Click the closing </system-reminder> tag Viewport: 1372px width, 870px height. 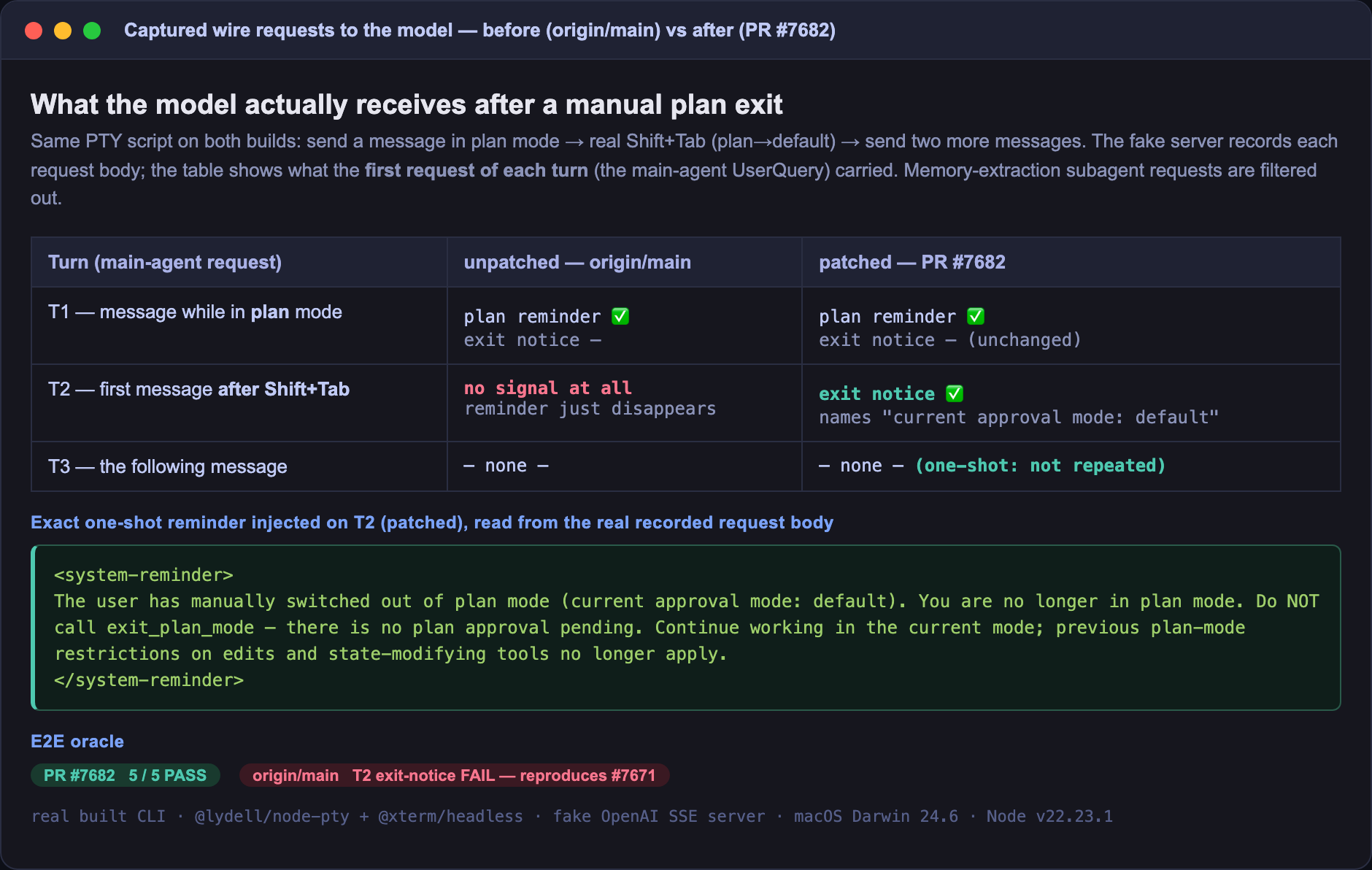(x=149, y=680)
